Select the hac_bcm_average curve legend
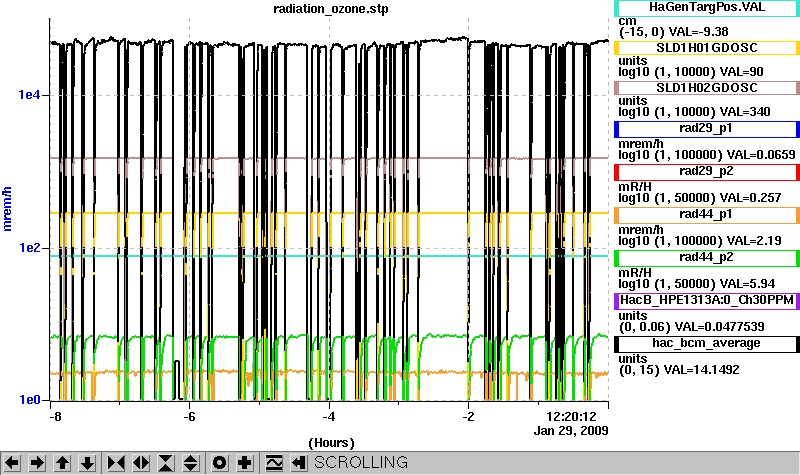The height and width of the screenshot is (475, 800). pyautogui.click(x=707, y=344)
